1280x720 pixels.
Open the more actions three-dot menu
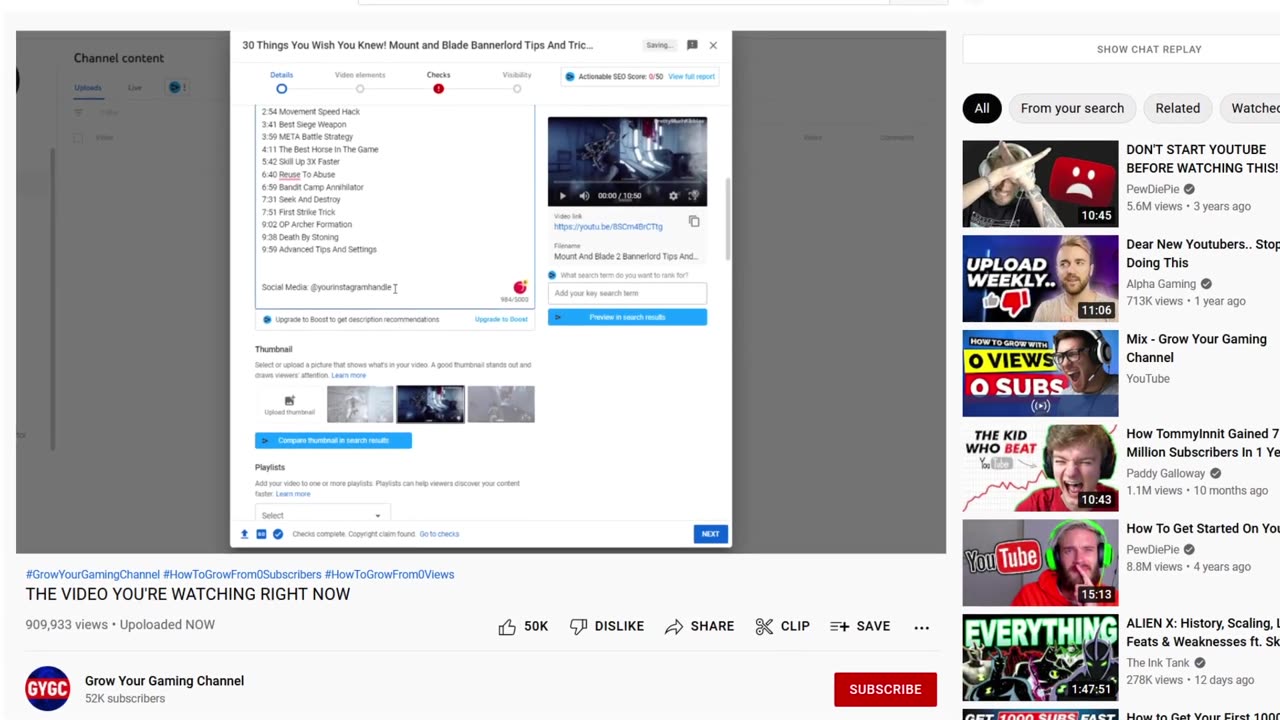[x=922, y=627]
